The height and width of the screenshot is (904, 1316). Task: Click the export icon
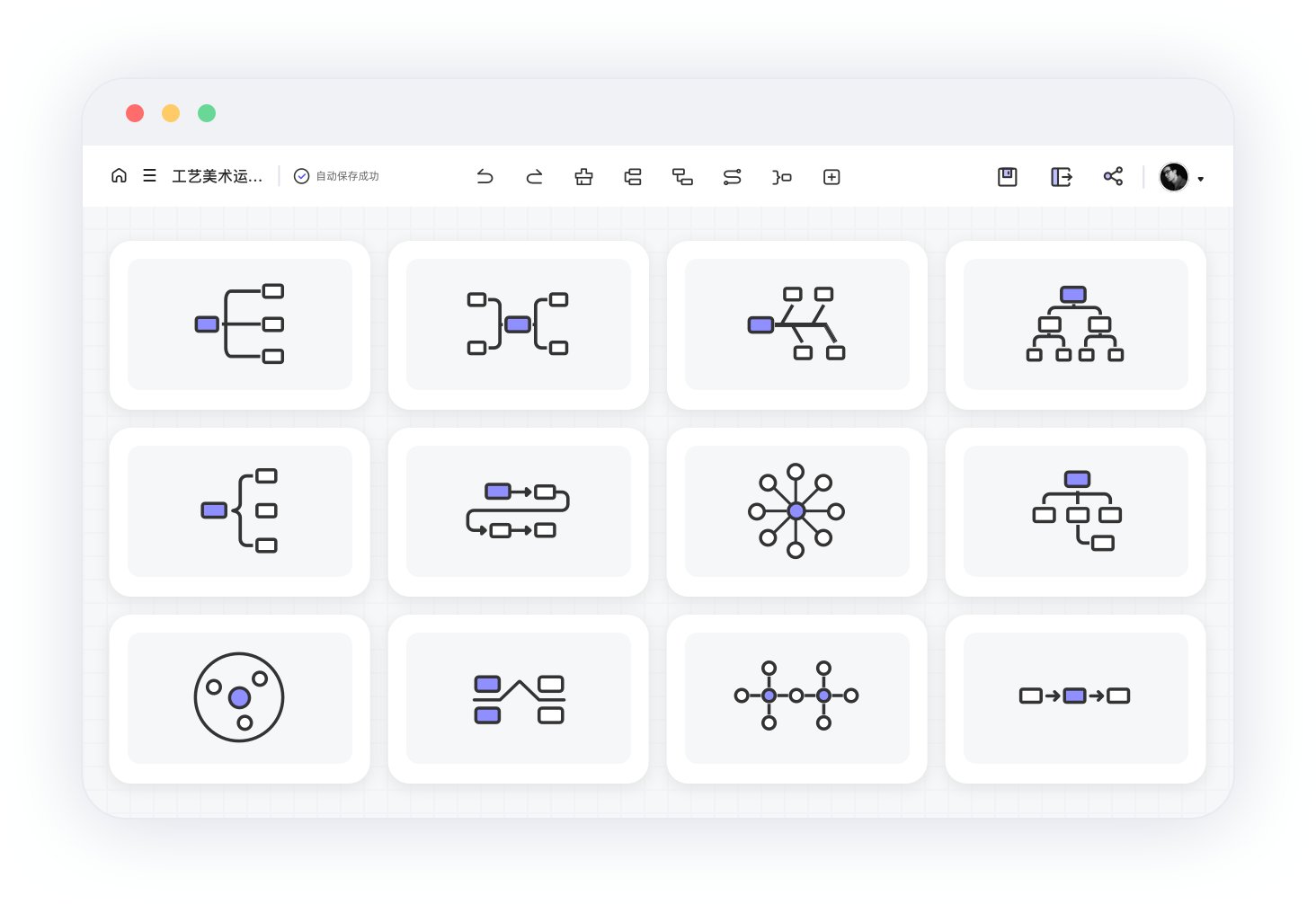[1061, 177]
